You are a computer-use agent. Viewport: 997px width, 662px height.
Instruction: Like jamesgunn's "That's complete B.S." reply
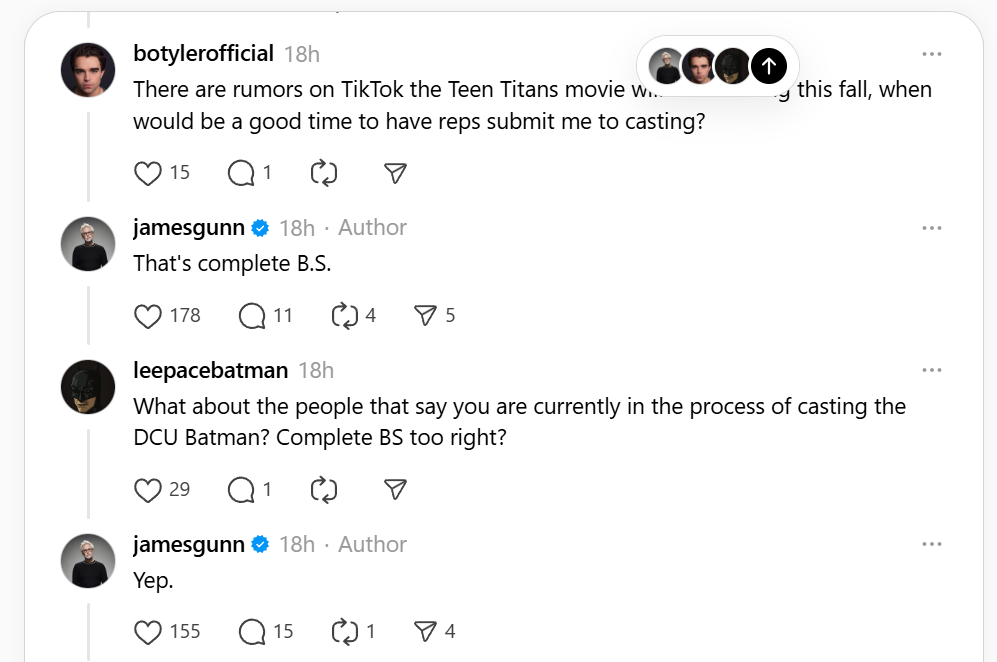point(148,316)
